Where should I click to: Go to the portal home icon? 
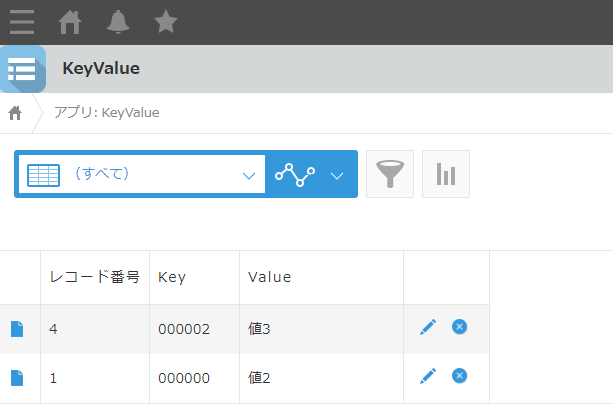70,21
